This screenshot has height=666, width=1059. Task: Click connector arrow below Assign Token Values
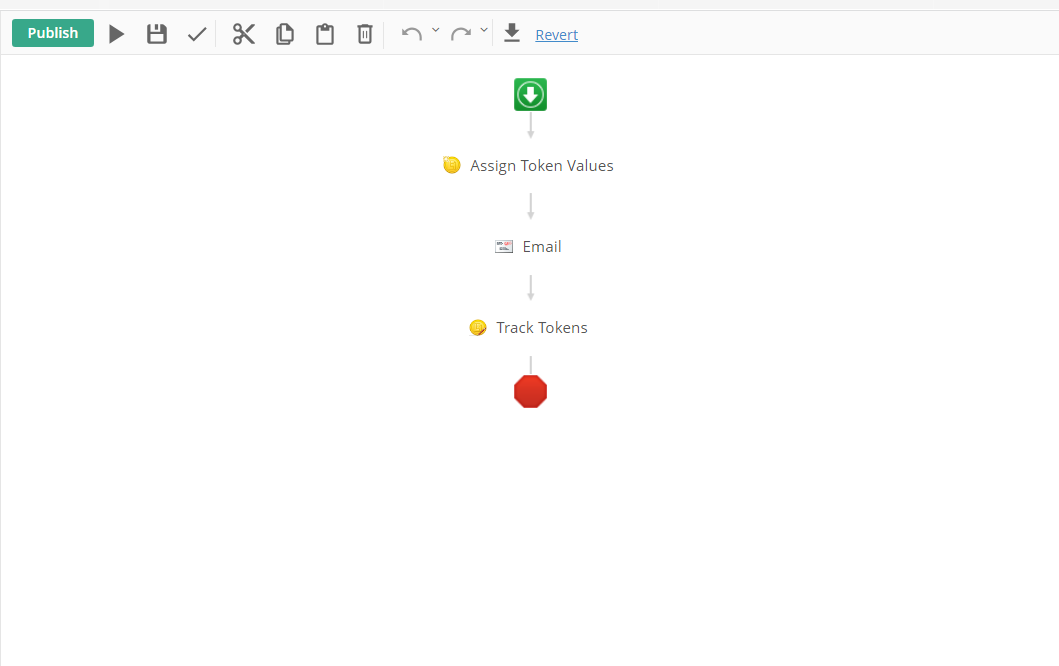tap(531, 207)
